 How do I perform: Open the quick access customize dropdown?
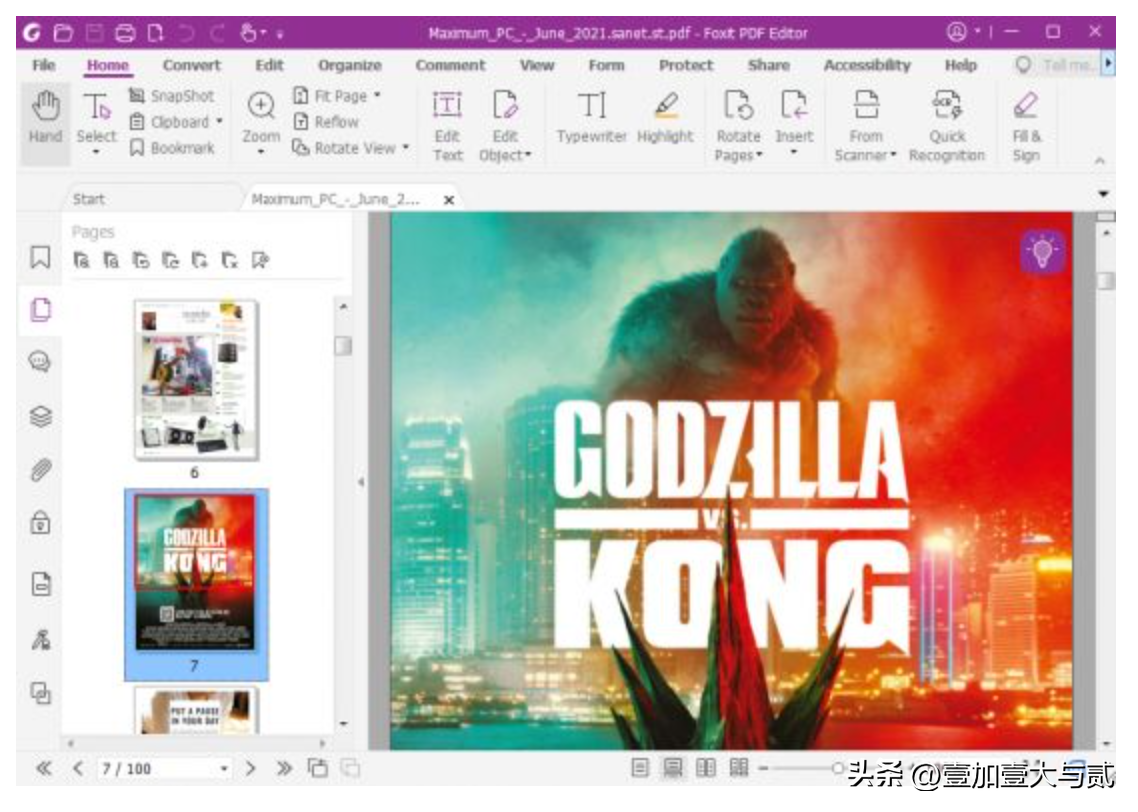[279, 33]
